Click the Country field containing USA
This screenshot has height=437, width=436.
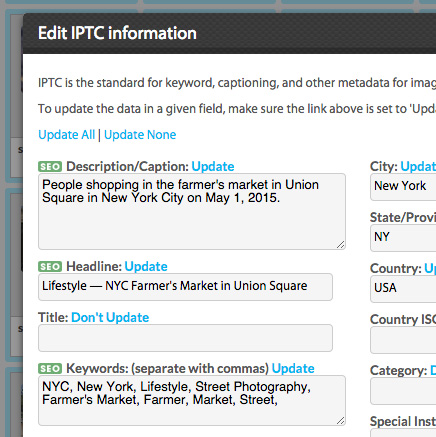click(x=403, y=289)
